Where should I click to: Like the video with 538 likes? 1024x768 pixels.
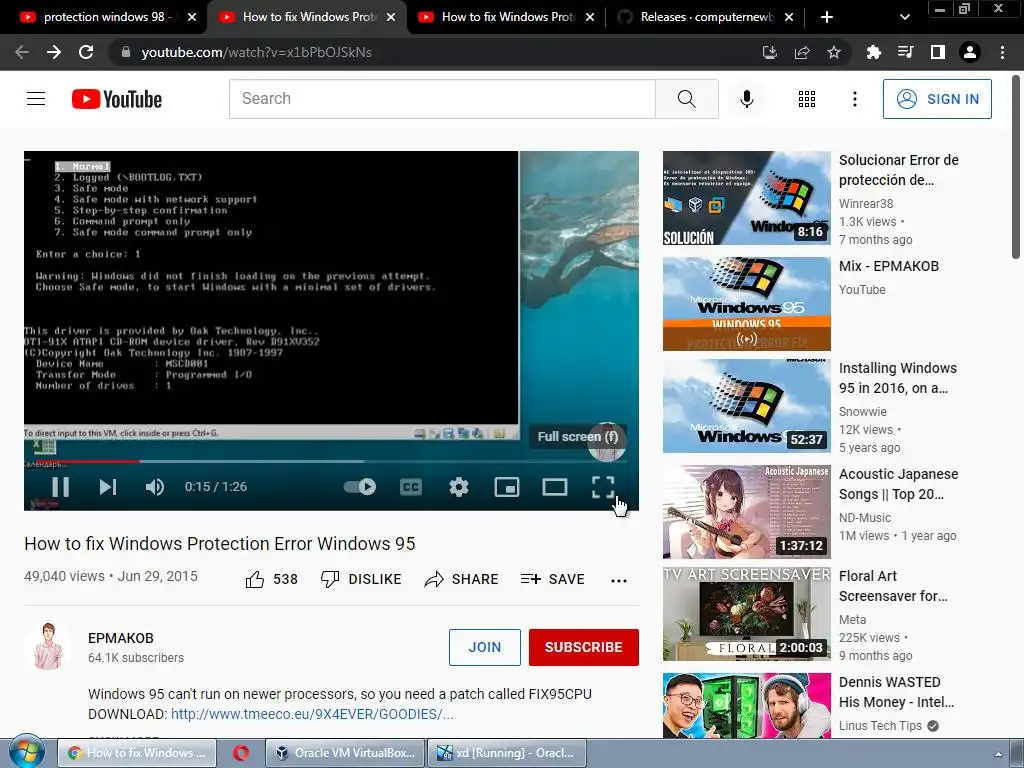click(272, 579)
